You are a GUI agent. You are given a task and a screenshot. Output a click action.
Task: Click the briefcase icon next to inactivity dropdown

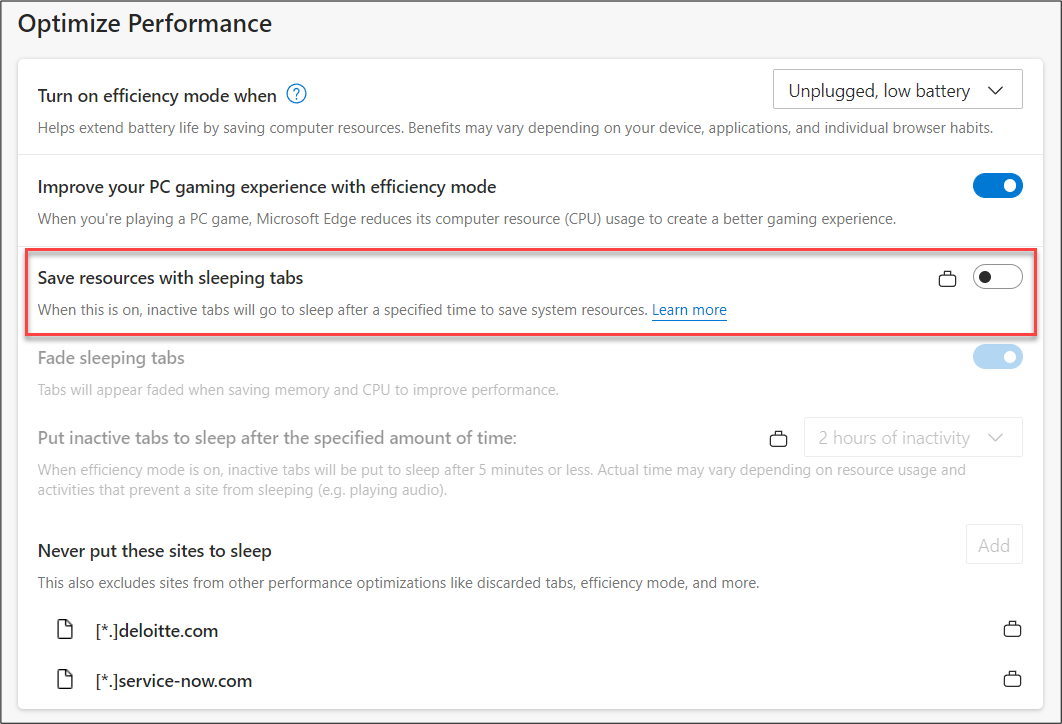(x=778, y=438)
